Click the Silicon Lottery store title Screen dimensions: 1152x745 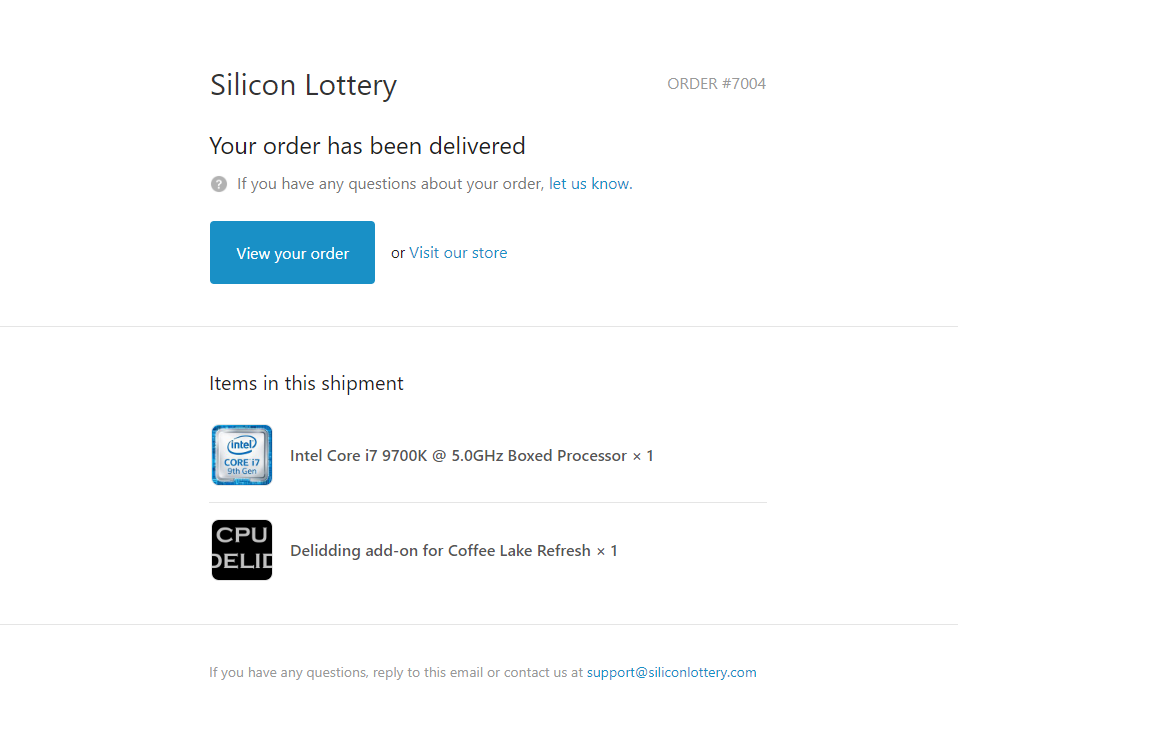point(303,85)
